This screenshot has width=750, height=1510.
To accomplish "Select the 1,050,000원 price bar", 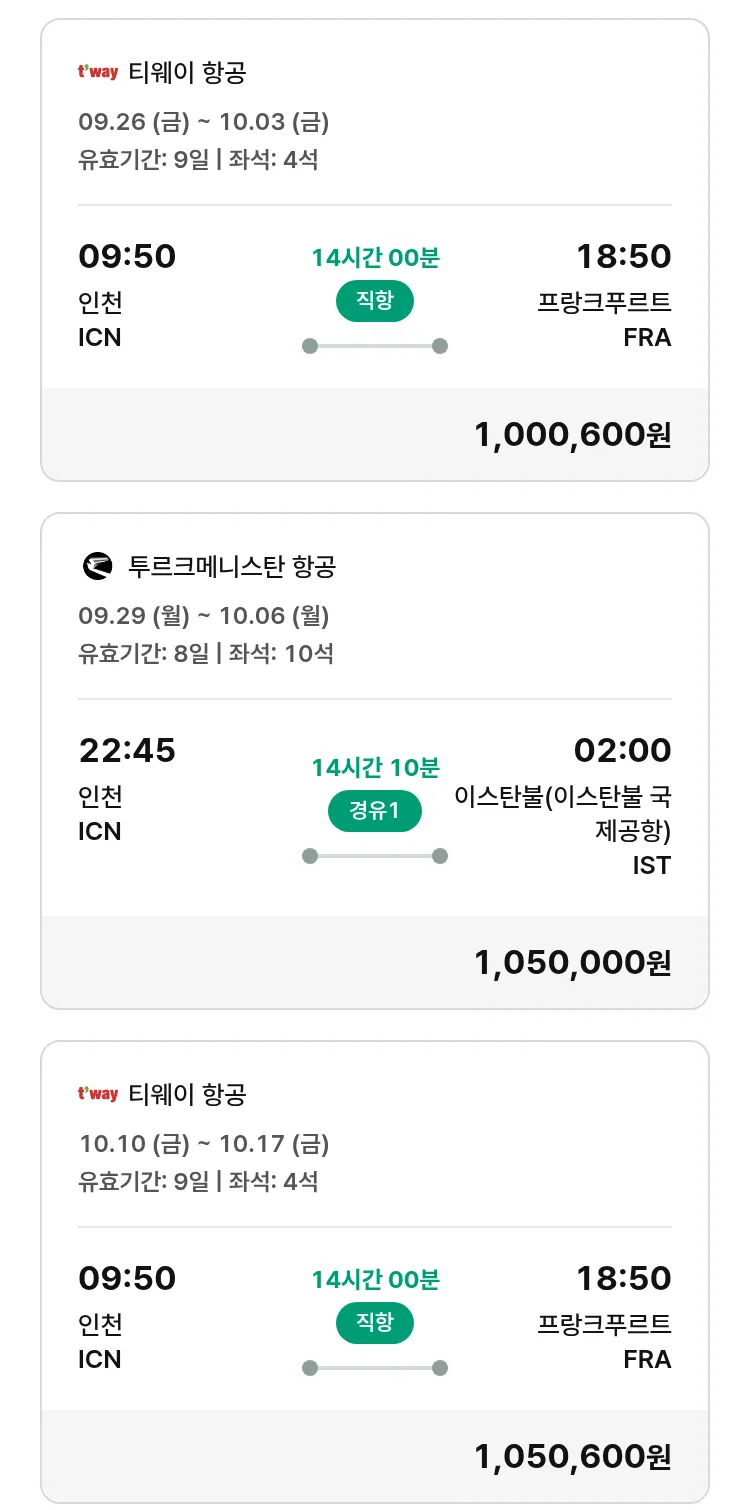I will [x=374, y=962].
